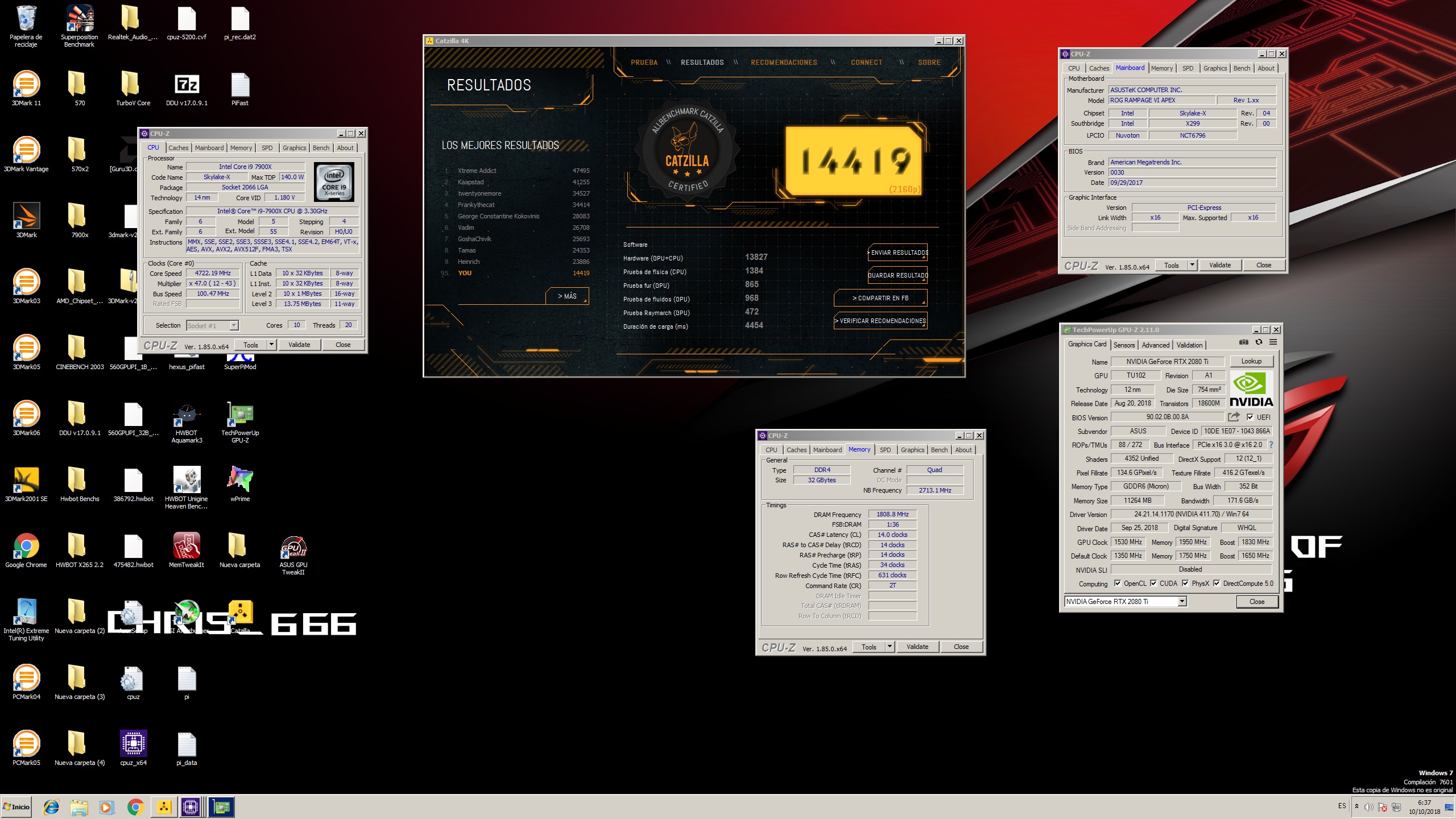
Task: Click VERIFICAR RECOMENDACIONES button
Action: [880, 321]
